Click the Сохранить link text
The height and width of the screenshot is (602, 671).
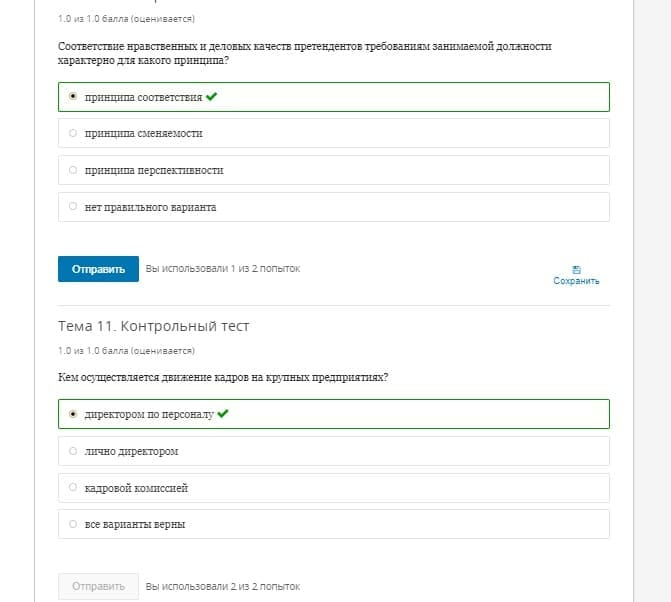576,281
